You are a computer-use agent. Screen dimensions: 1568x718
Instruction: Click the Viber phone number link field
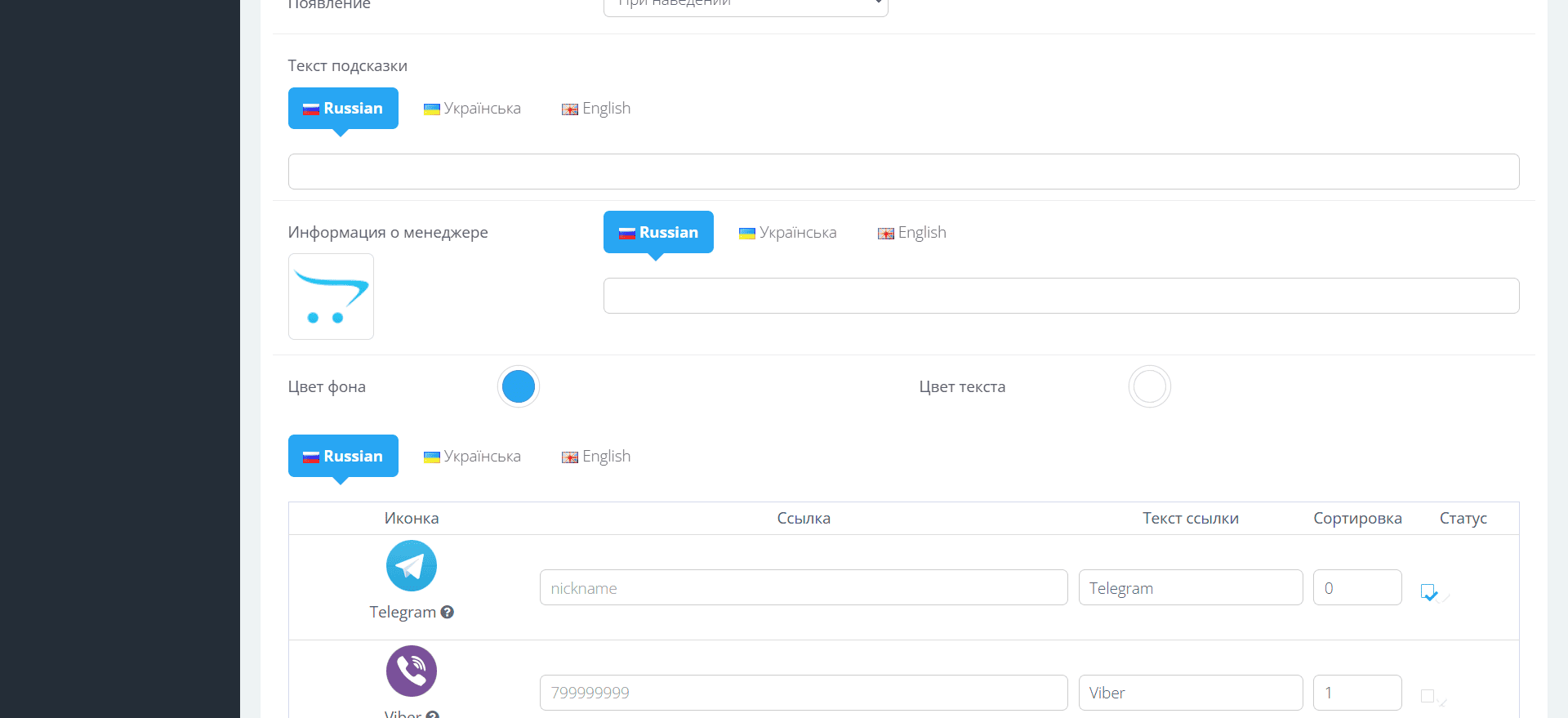click(804, 693)
